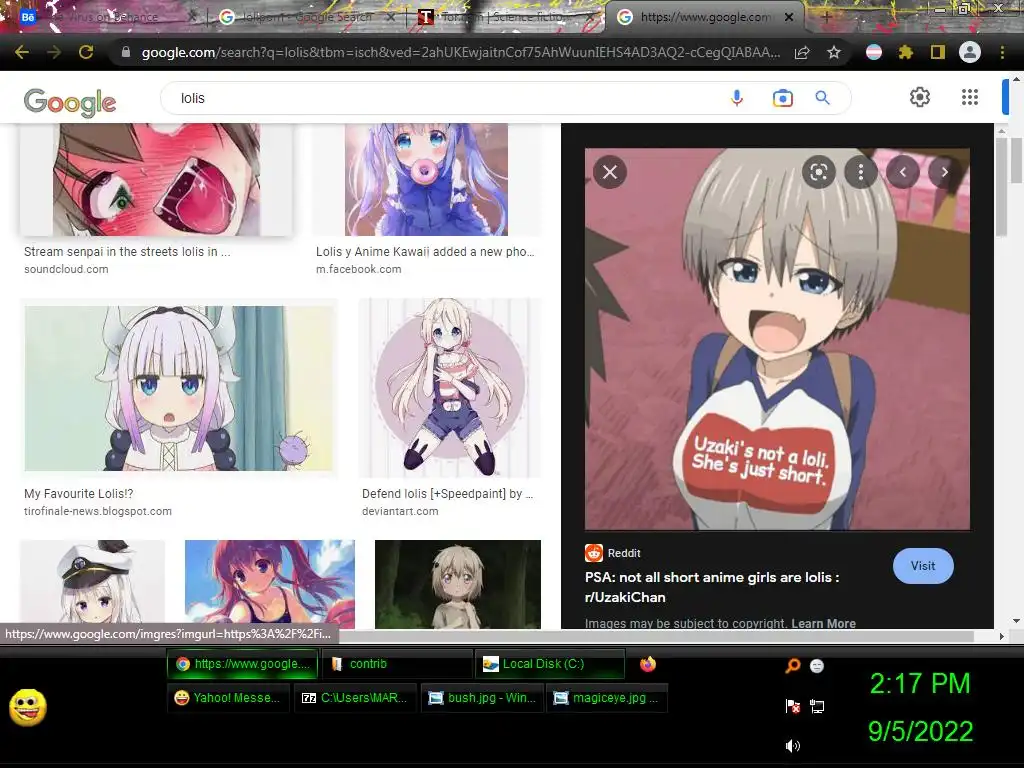Show the next image in the preview

click(x=944, y=172)
